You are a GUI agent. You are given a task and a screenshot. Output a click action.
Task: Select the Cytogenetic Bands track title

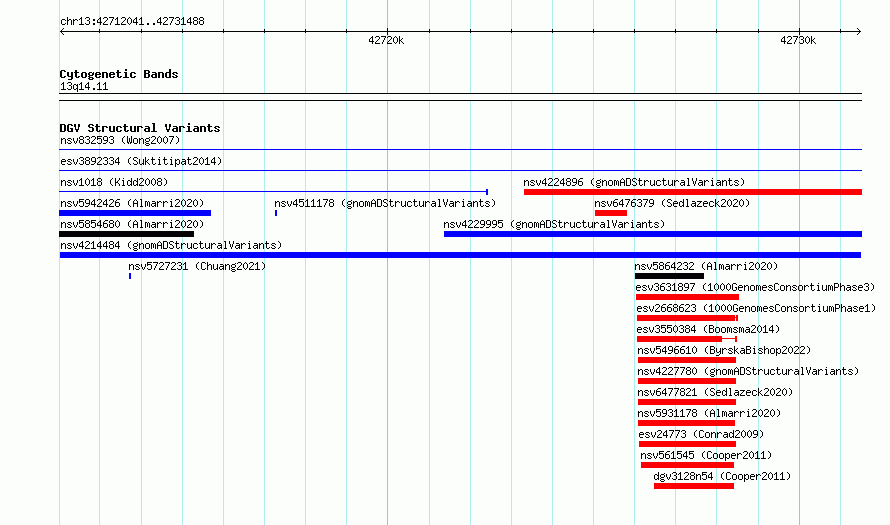pos(119,74)
